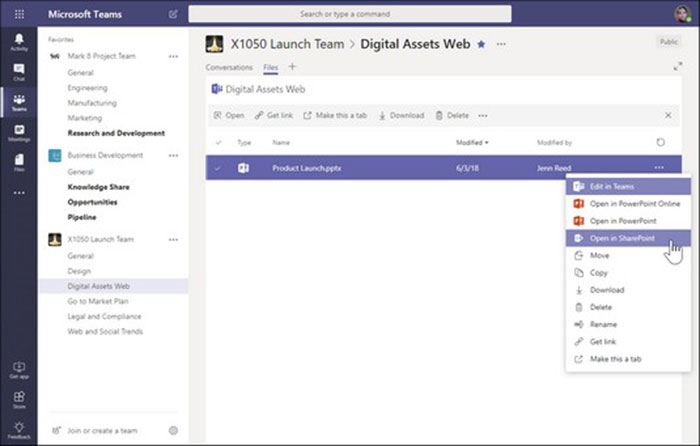The height and width of the screenshot is (446, 700).
Task: Open Files in the left rail
Action: 19,163
